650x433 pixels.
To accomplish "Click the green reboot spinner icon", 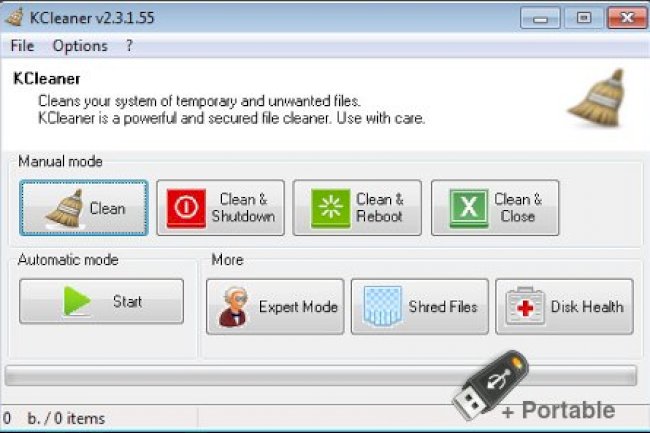I will pyautogui.click(x=330, y=208).
